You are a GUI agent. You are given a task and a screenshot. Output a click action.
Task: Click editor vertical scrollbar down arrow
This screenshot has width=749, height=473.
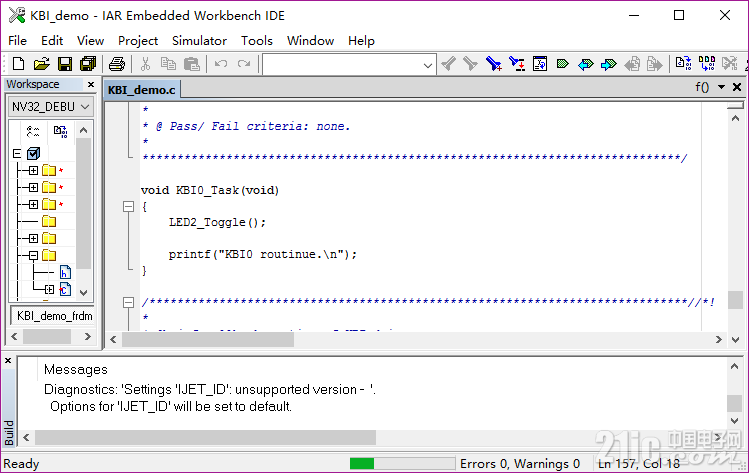(736, 340)
